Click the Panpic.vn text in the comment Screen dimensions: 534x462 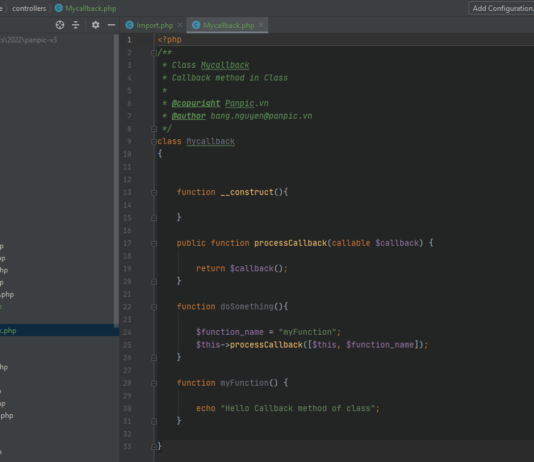pos(247,103)
